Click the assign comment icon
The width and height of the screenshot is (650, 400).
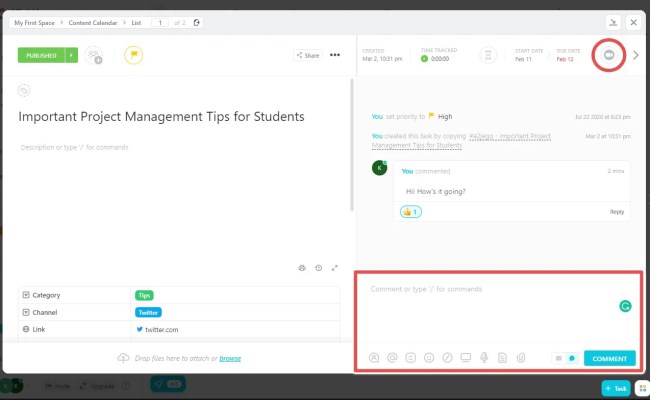point(374,358)
